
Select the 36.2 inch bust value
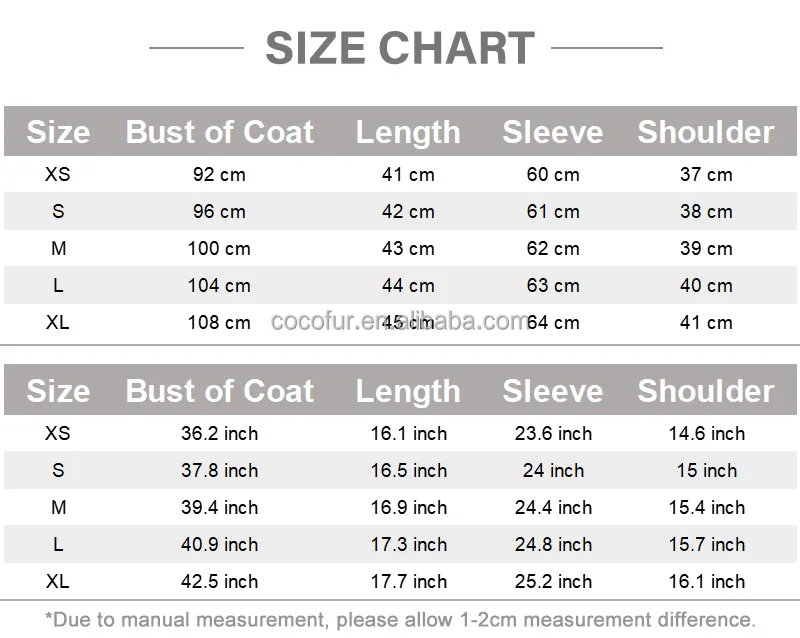coord(219,434)
